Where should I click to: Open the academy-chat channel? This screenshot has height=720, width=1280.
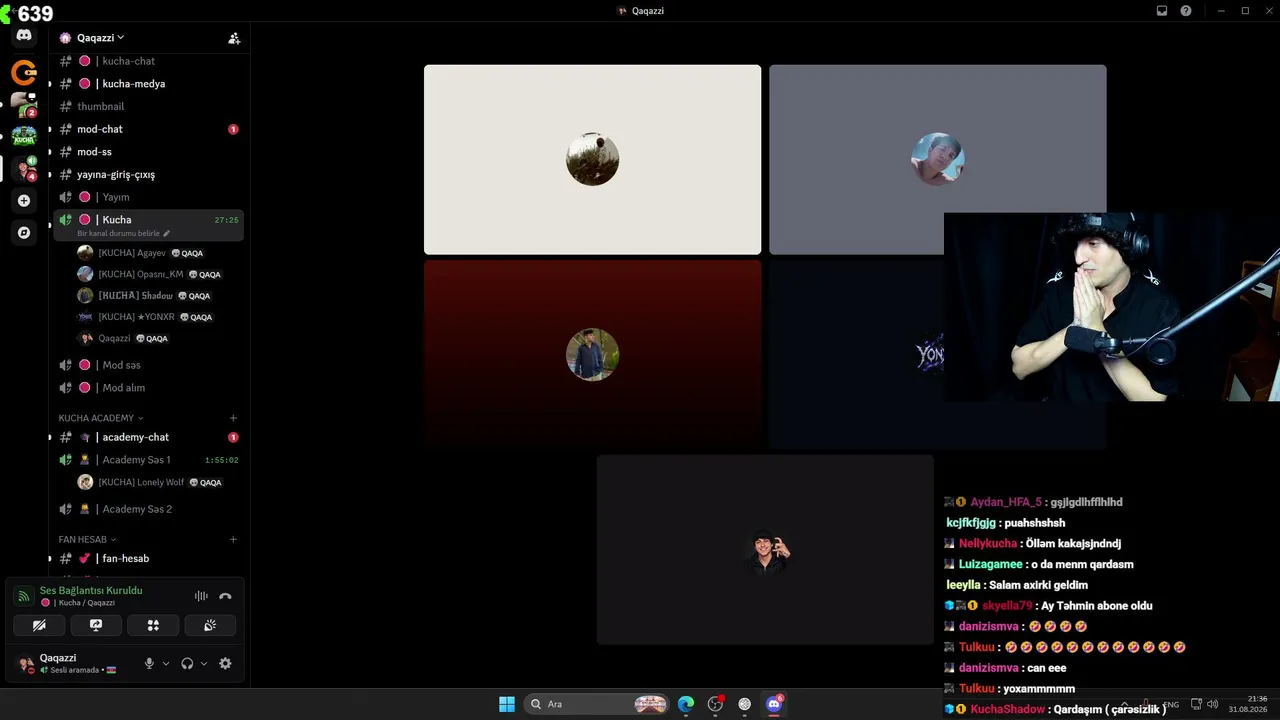pos(148,437)
